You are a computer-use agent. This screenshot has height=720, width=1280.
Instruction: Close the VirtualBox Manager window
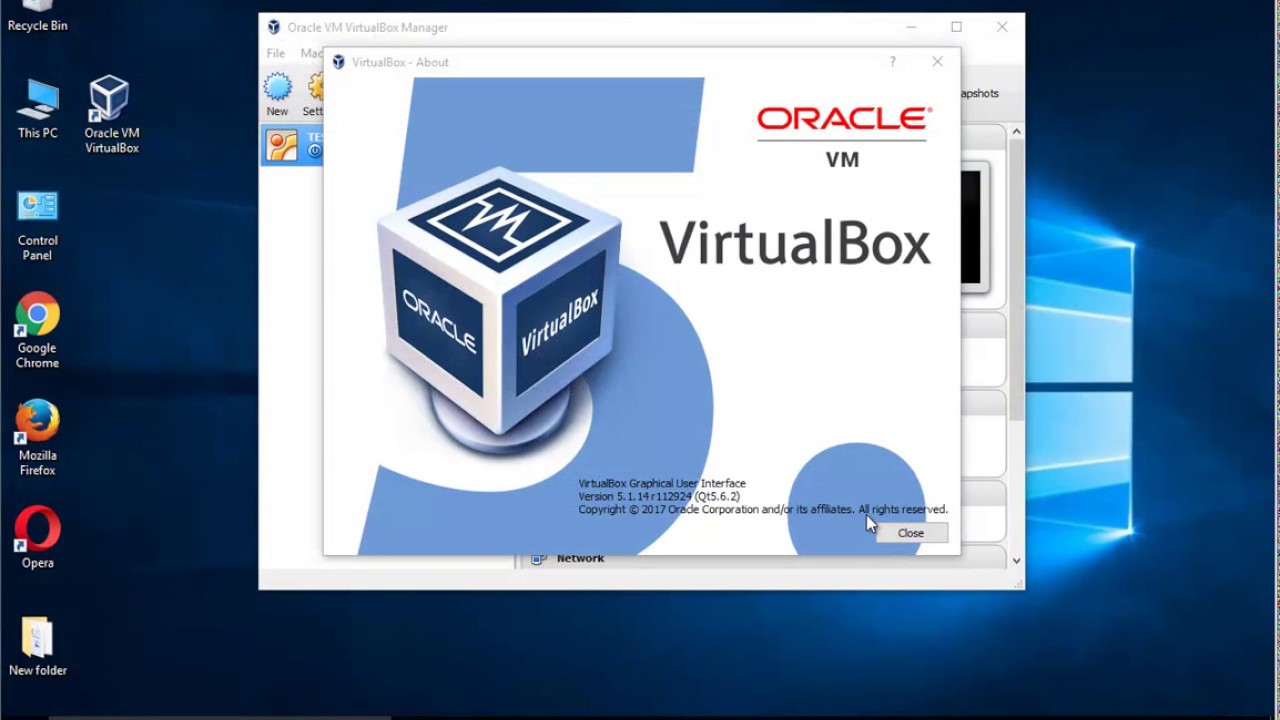coord(1002,27)
